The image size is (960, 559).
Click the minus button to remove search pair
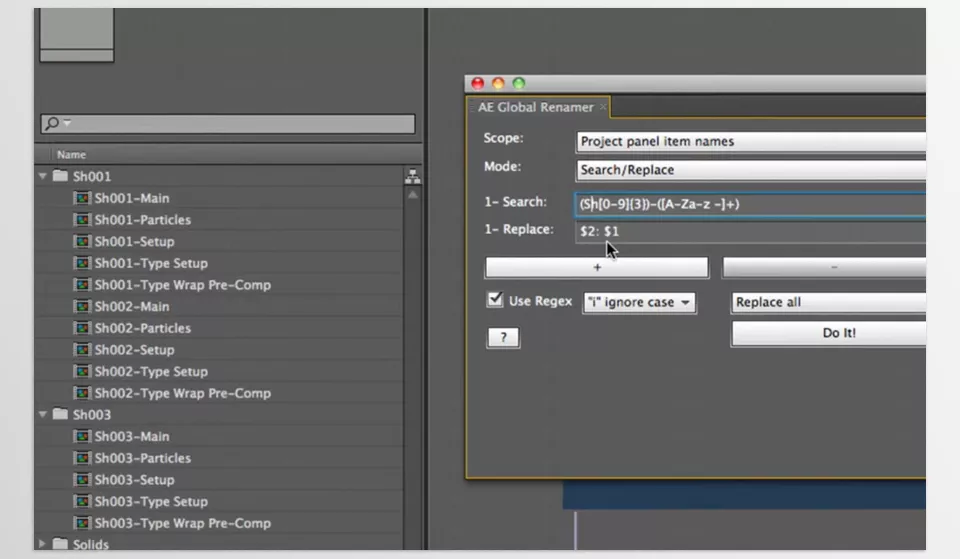click(x=824, y=267)
